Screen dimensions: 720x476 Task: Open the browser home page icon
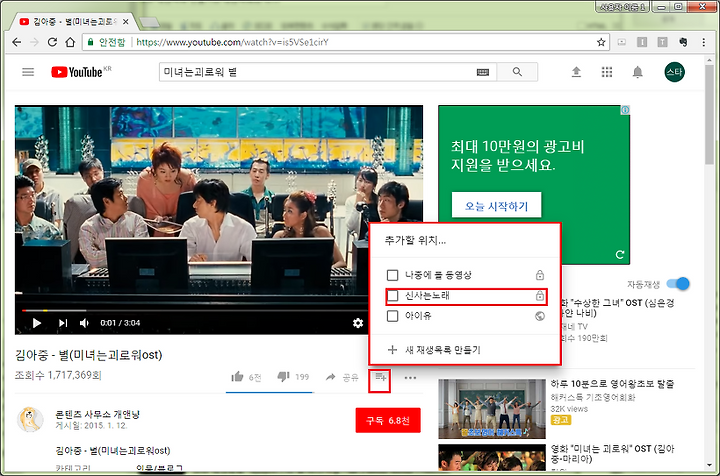click(70, 42)
